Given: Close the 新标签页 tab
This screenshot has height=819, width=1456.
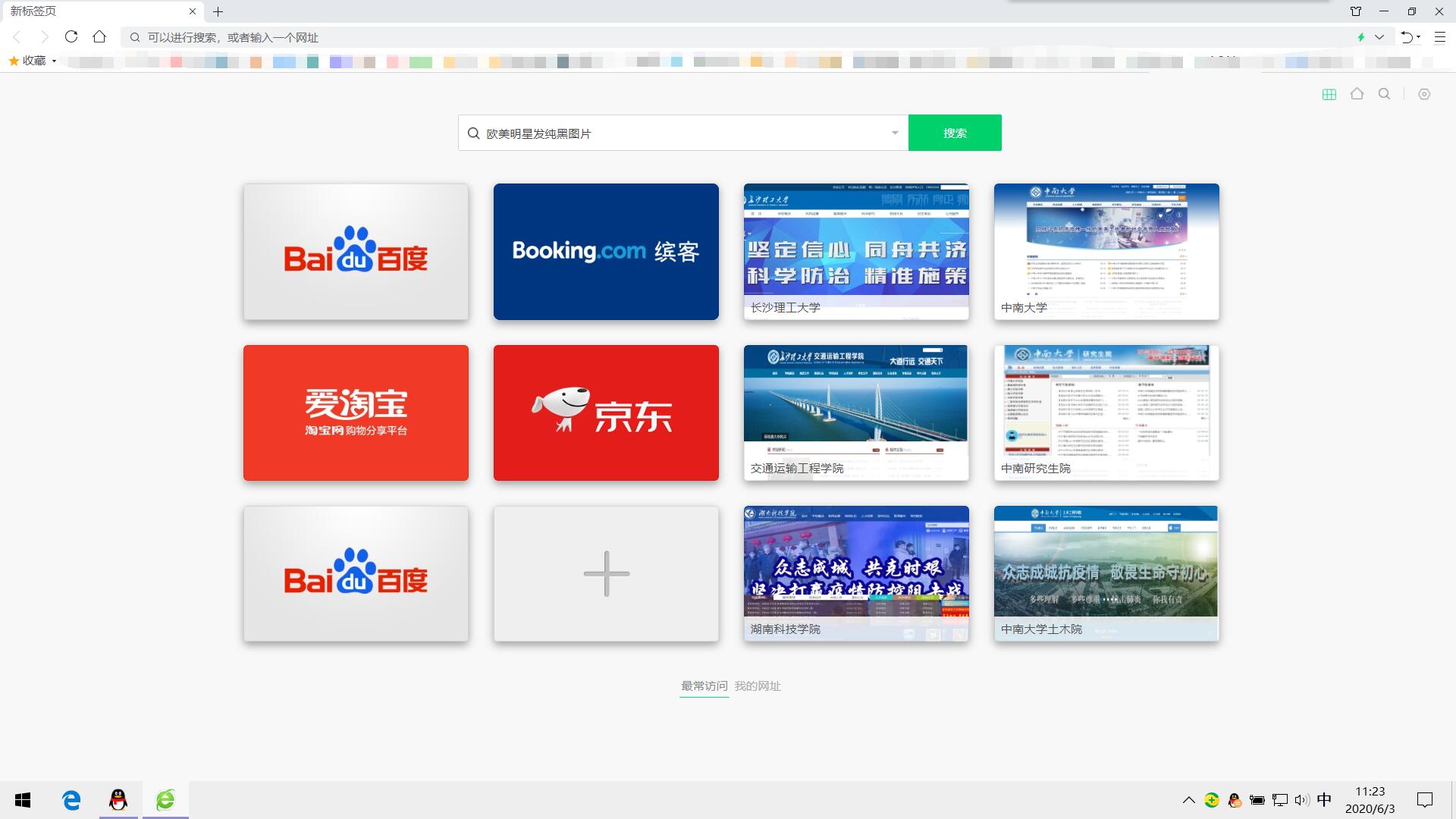Looking at the screenshot, I should 192,11.
